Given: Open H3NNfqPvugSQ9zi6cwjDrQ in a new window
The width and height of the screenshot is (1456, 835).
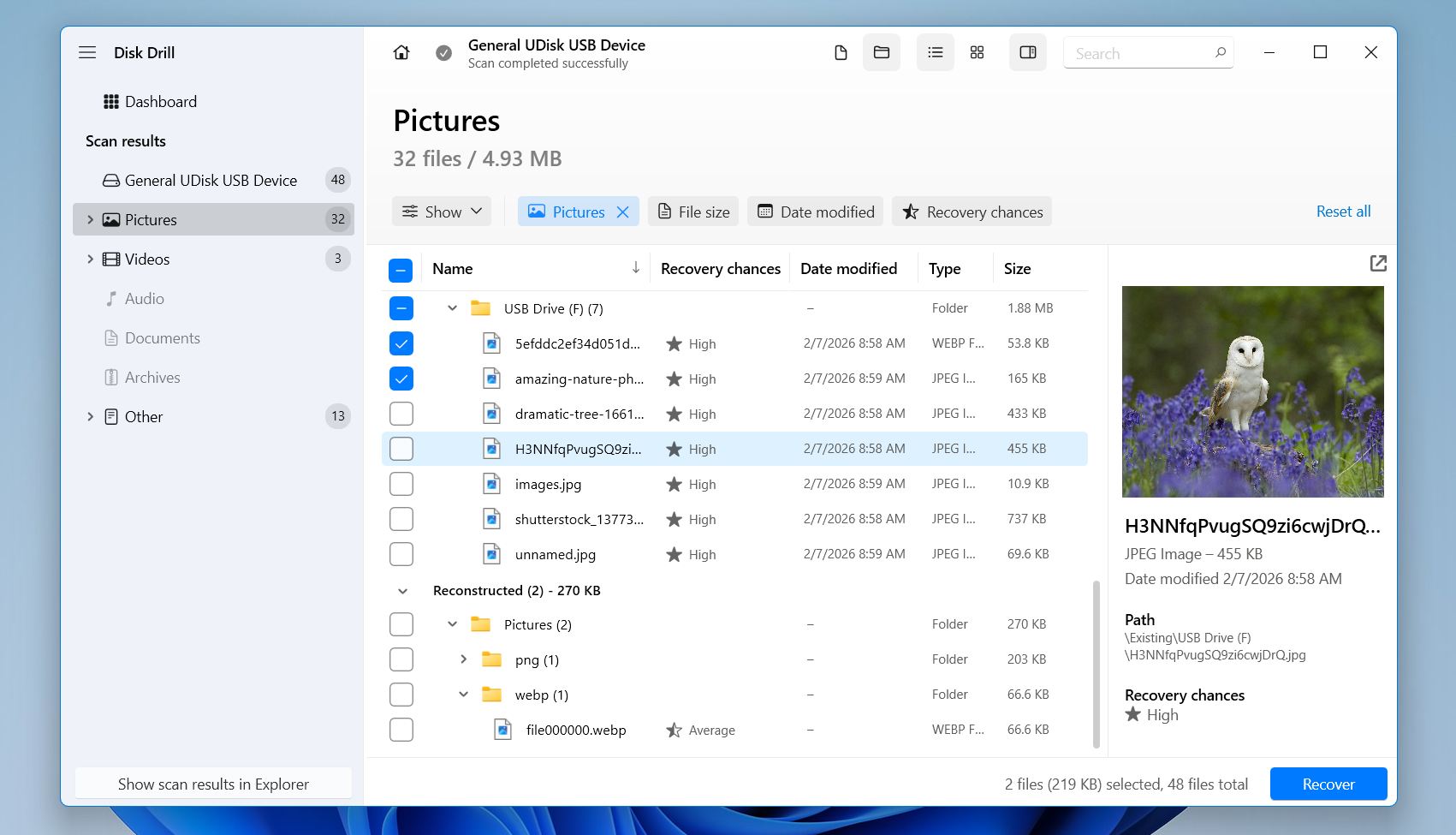Looking at the screenshot, I should (x=1377, y=263).
